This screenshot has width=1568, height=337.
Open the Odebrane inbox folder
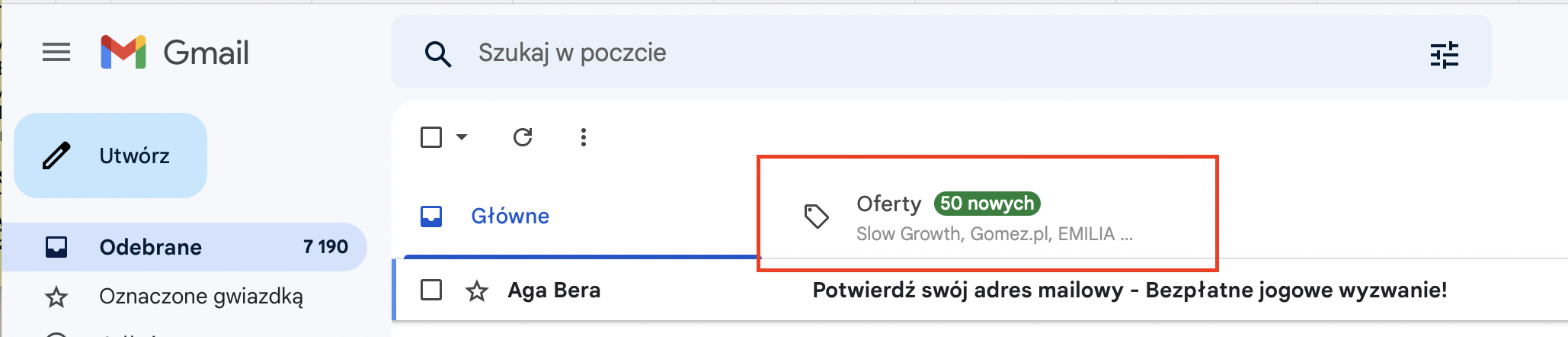[151, 247]
